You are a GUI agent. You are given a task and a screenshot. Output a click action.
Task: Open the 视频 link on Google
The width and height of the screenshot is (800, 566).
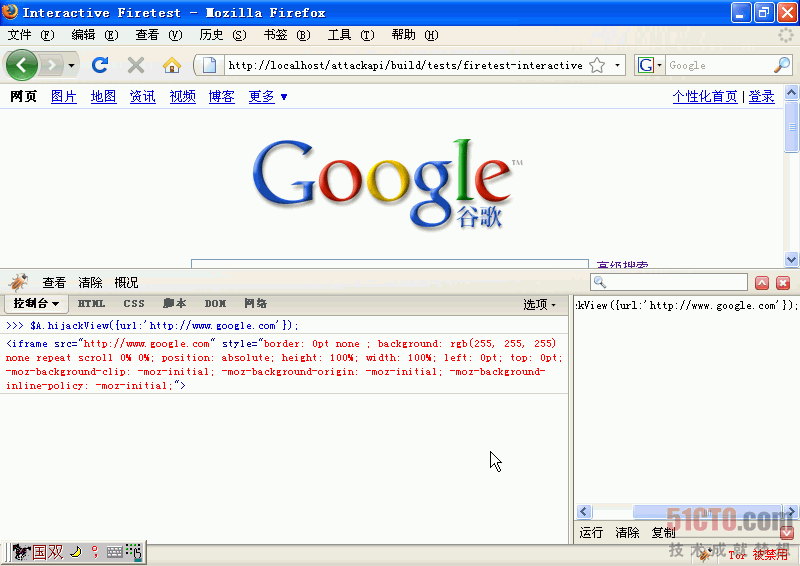click(183, 96)
